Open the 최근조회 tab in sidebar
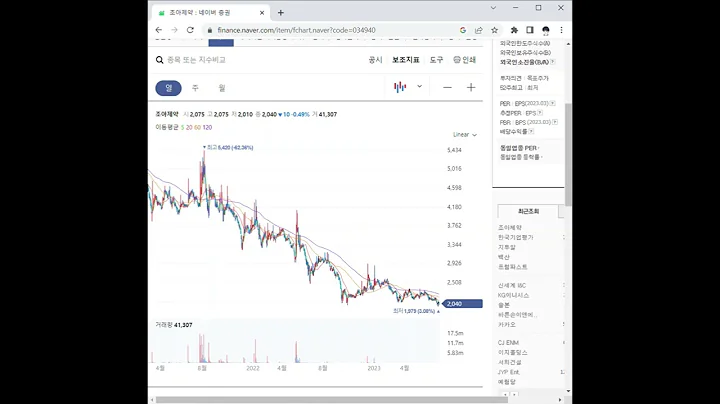 [x=528, y=211]
